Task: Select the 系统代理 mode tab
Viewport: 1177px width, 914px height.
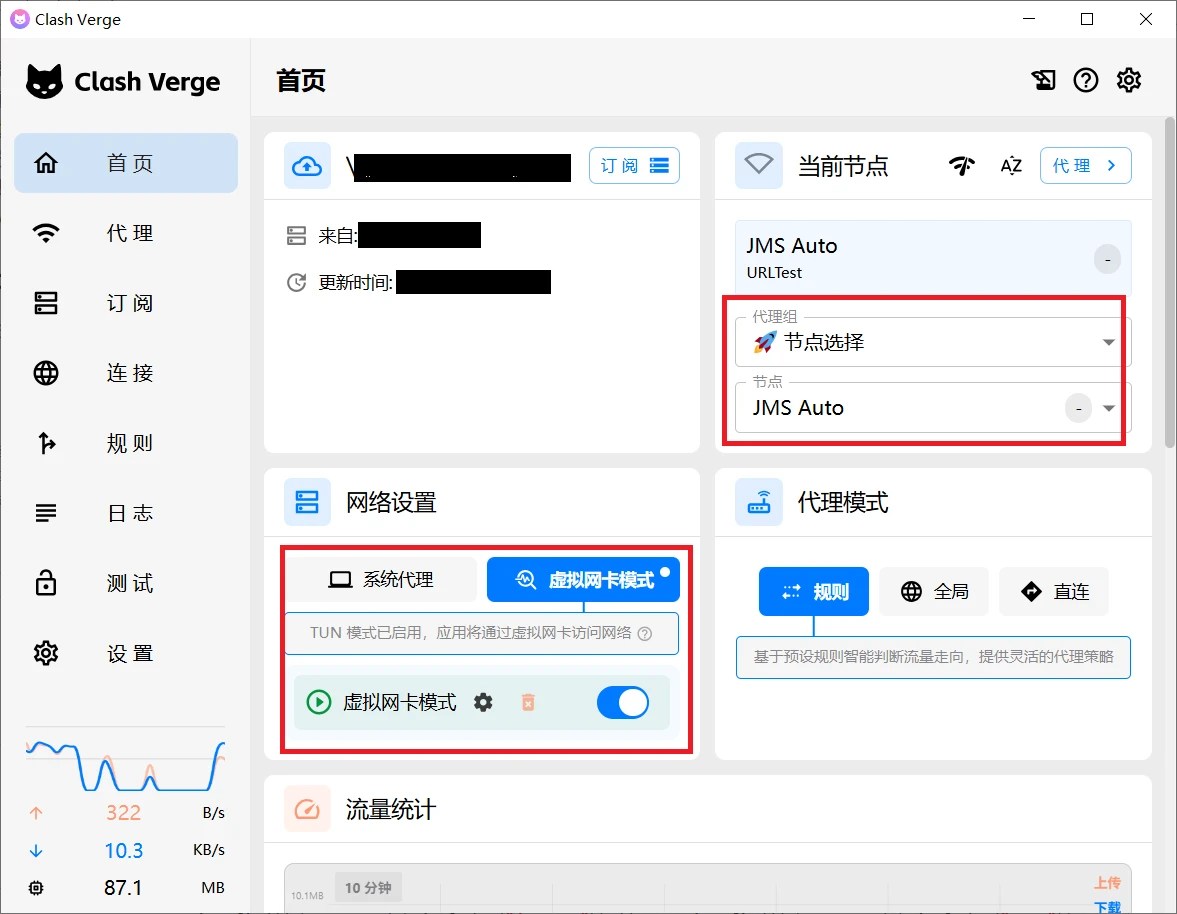Action: point(381,579)
